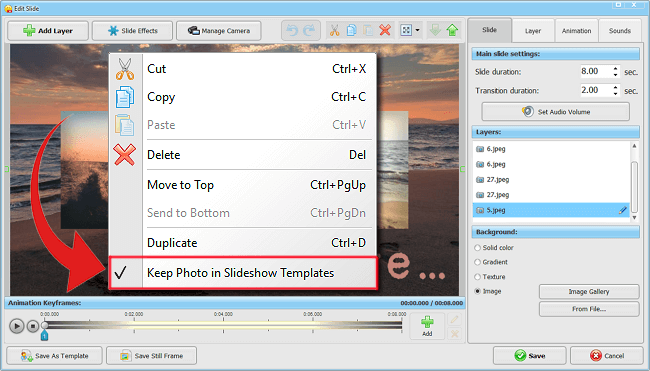Click the Slide duration value field

tap(595, 71)
